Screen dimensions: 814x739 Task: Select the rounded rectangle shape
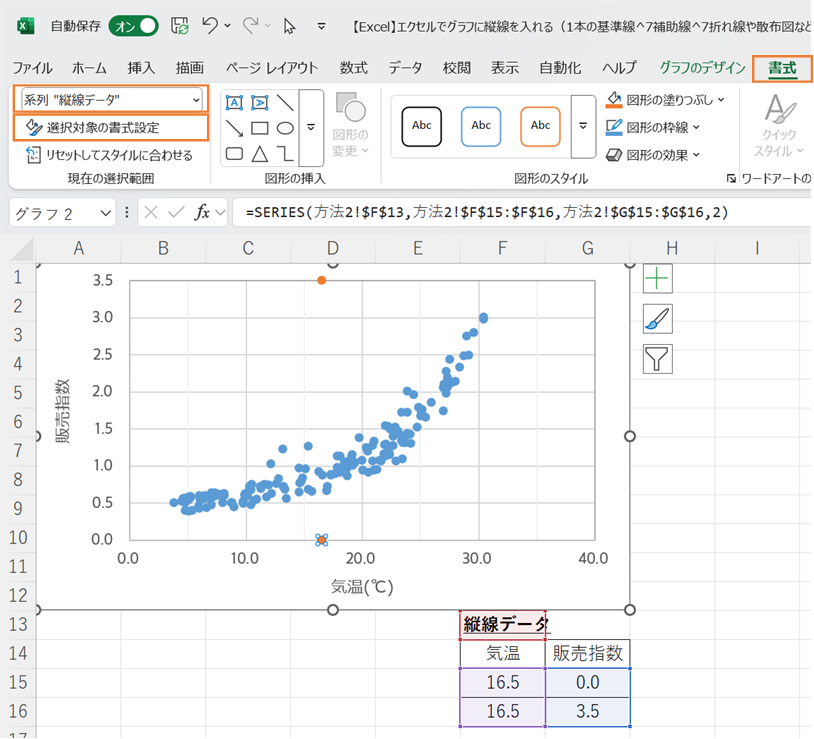click(x=234, y=154)
